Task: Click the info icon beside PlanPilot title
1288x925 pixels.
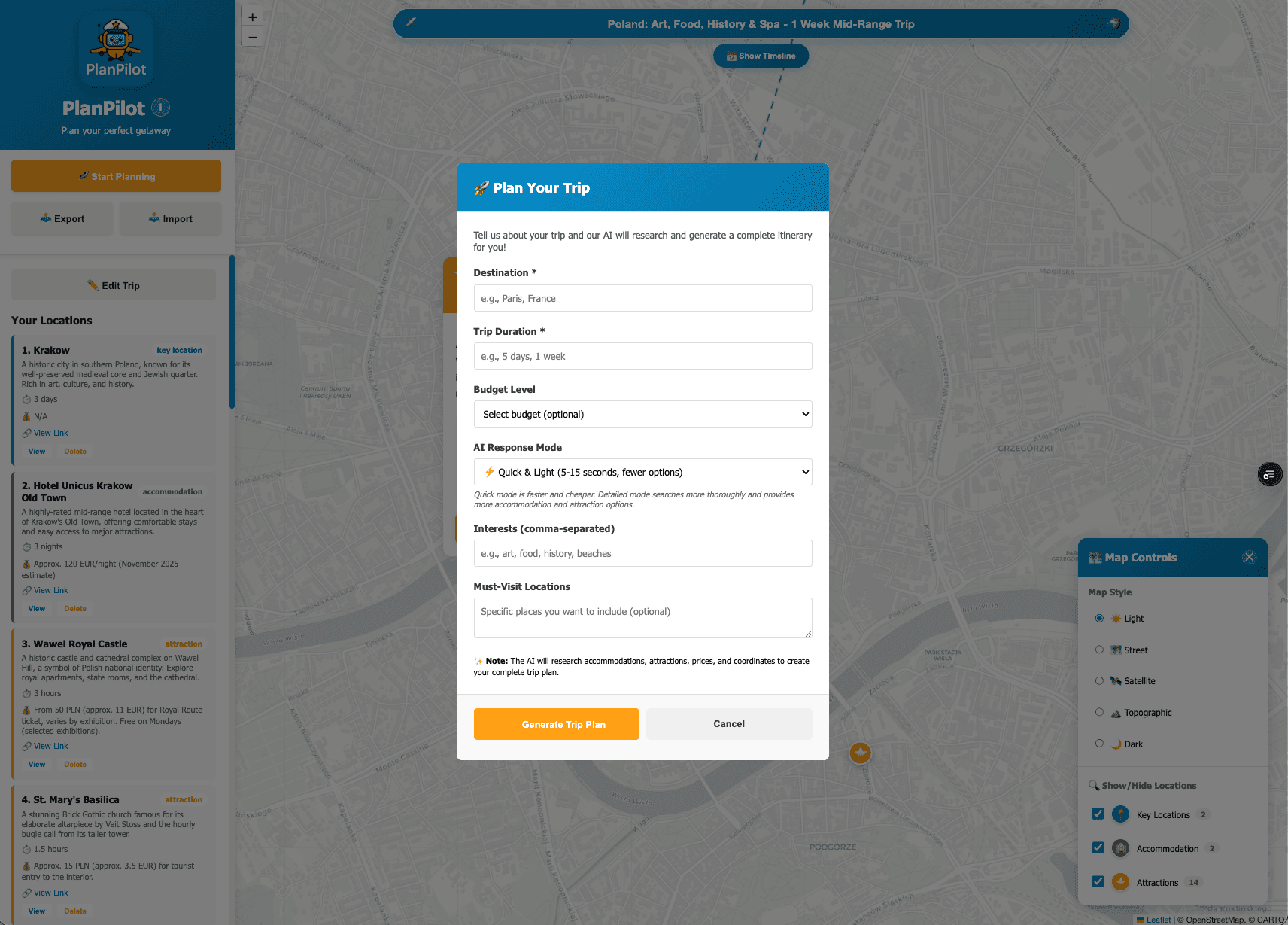Action: coord(160,108)
